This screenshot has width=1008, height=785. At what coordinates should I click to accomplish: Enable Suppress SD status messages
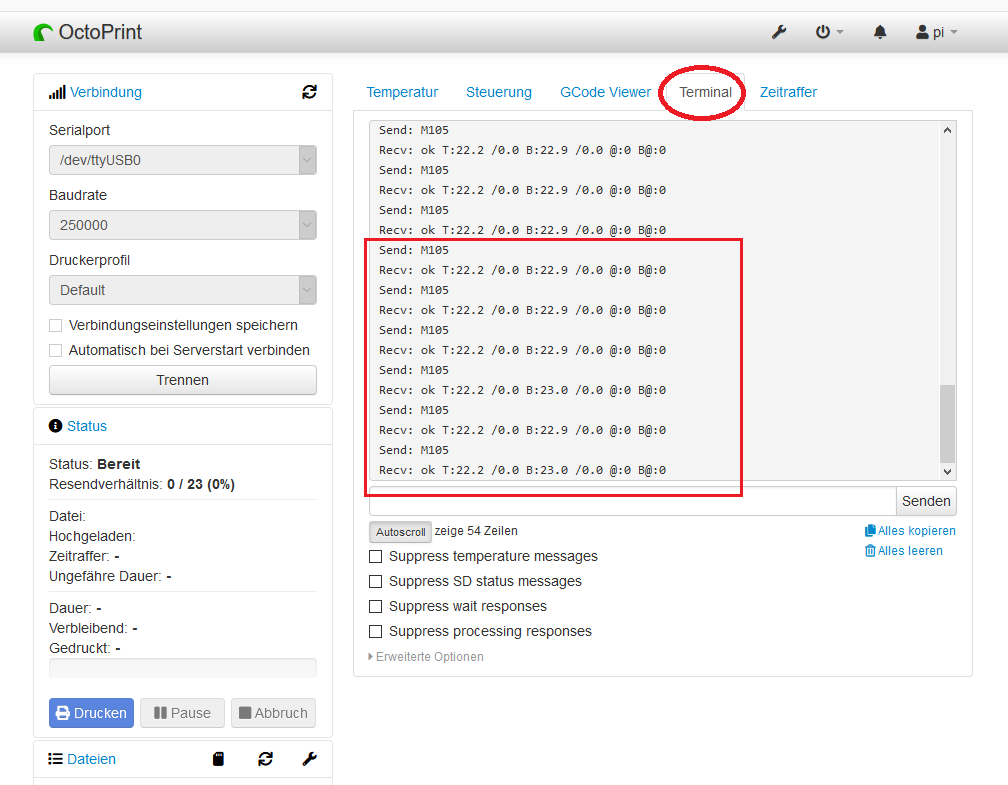coord(376,581)
